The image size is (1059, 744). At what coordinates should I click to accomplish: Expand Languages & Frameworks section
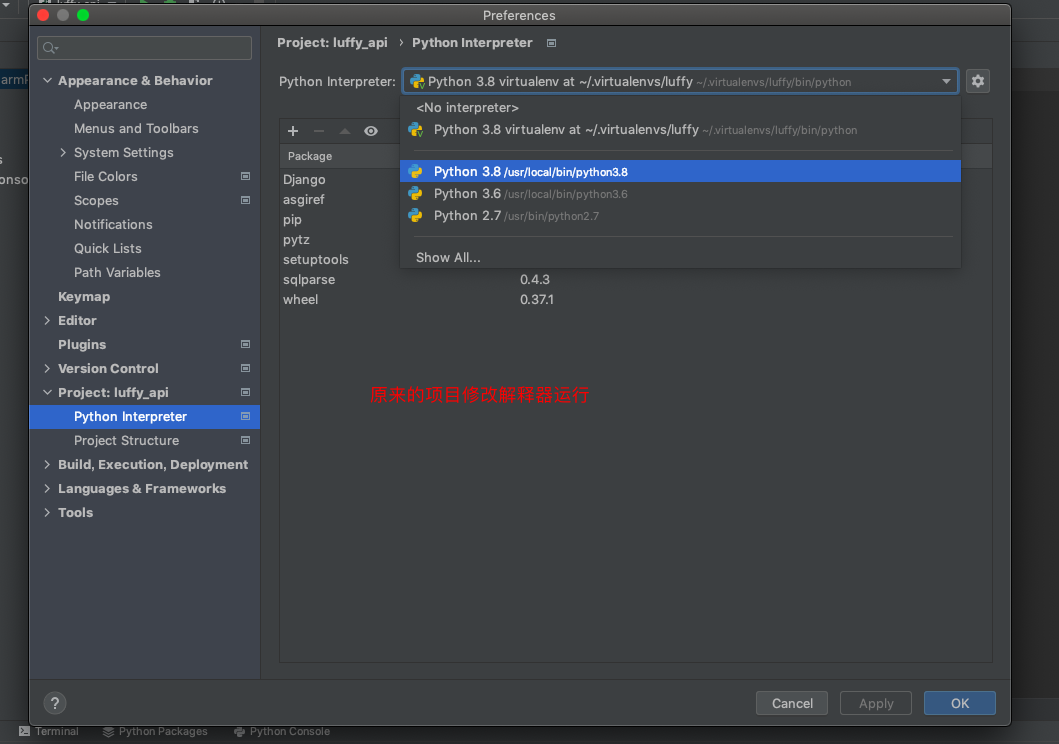tap(47, 488)
